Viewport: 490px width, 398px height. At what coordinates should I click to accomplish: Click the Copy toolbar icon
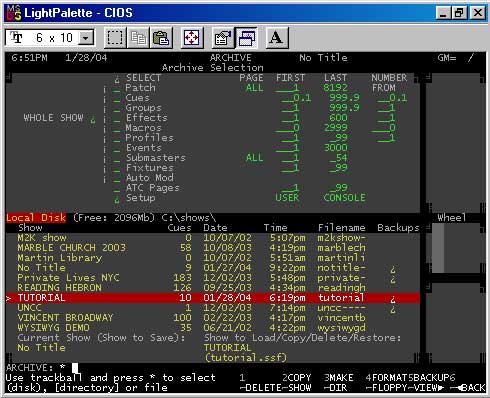[138, 38]
